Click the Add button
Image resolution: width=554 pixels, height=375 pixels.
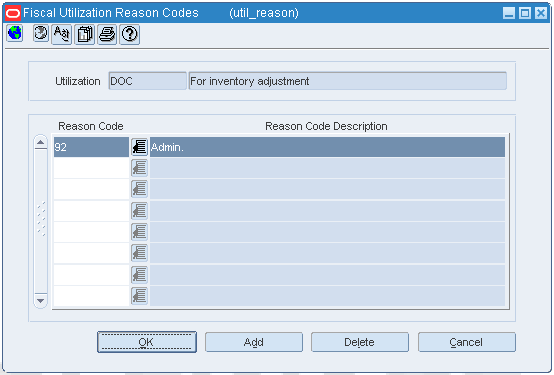click(254, 342)
